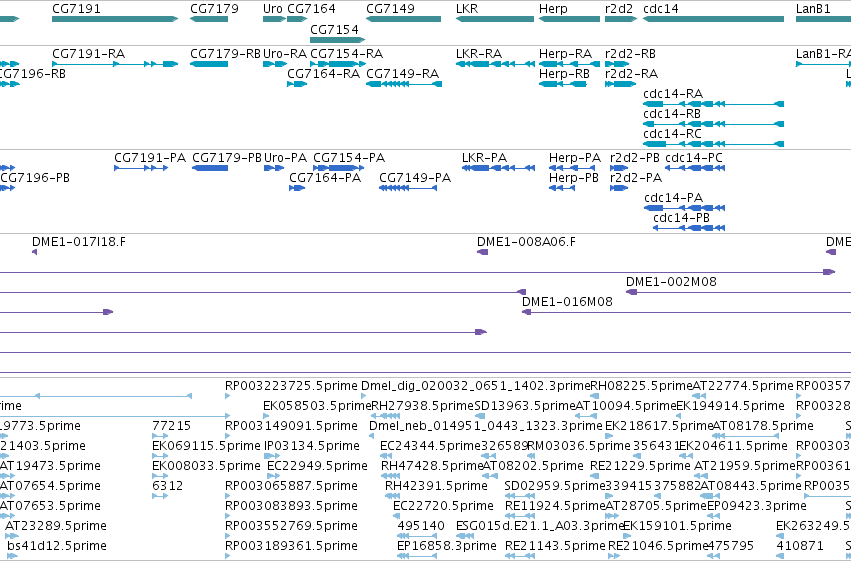Select the CG7164-RA transcript label
Image resolution: width=851 pixels, height=561 pixels.
pos(323,74)
